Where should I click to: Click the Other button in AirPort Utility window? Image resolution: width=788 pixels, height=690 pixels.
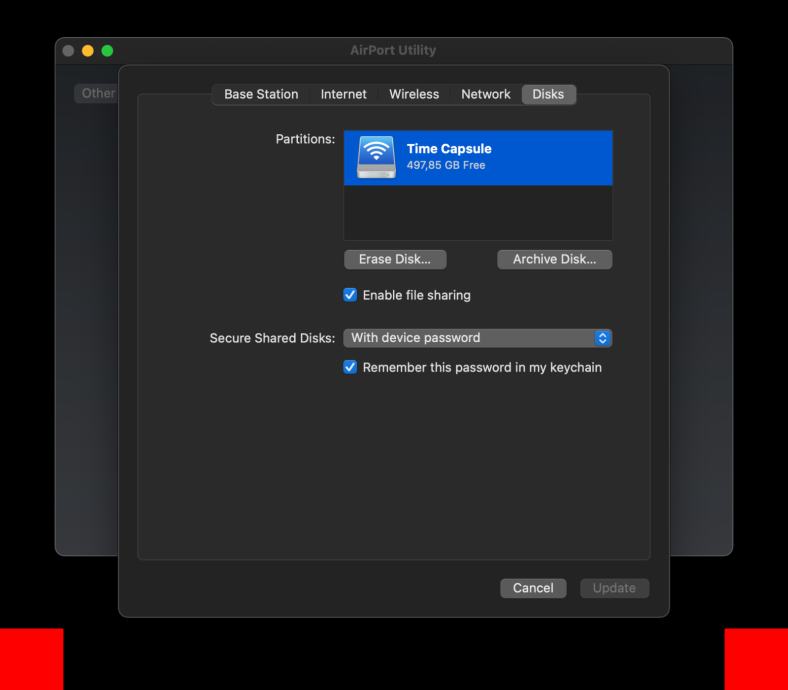pos(97,93)
